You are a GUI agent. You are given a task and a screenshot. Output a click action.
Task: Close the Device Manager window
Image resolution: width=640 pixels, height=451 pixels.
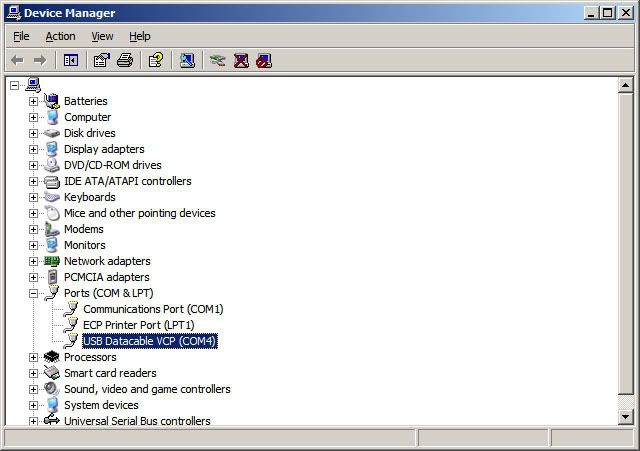pyautogui.click(x=625, y=13)
